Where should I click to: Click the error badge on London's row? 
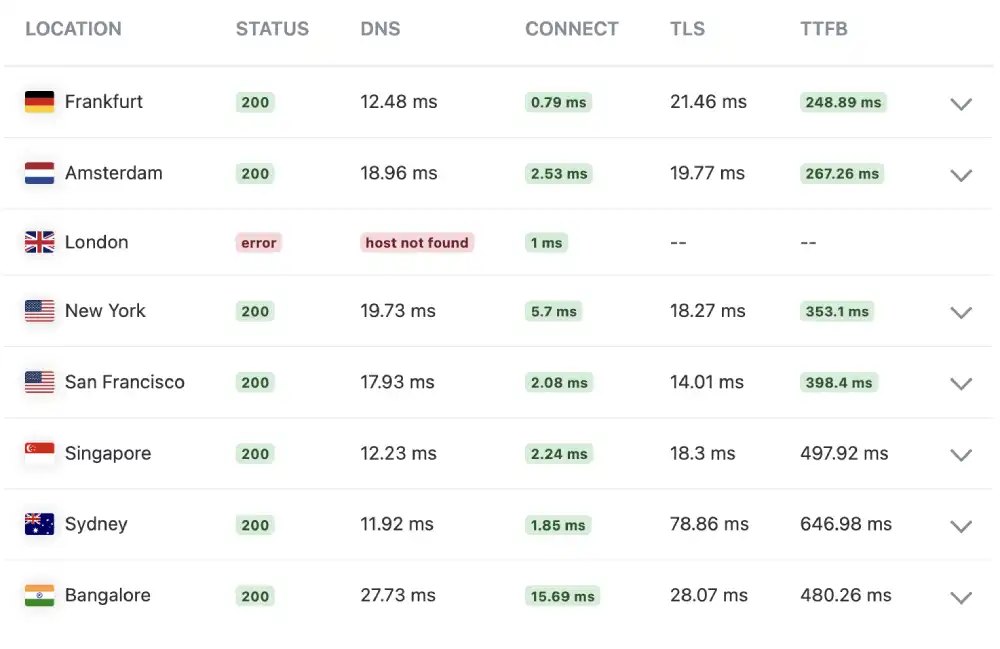[258, 242]
